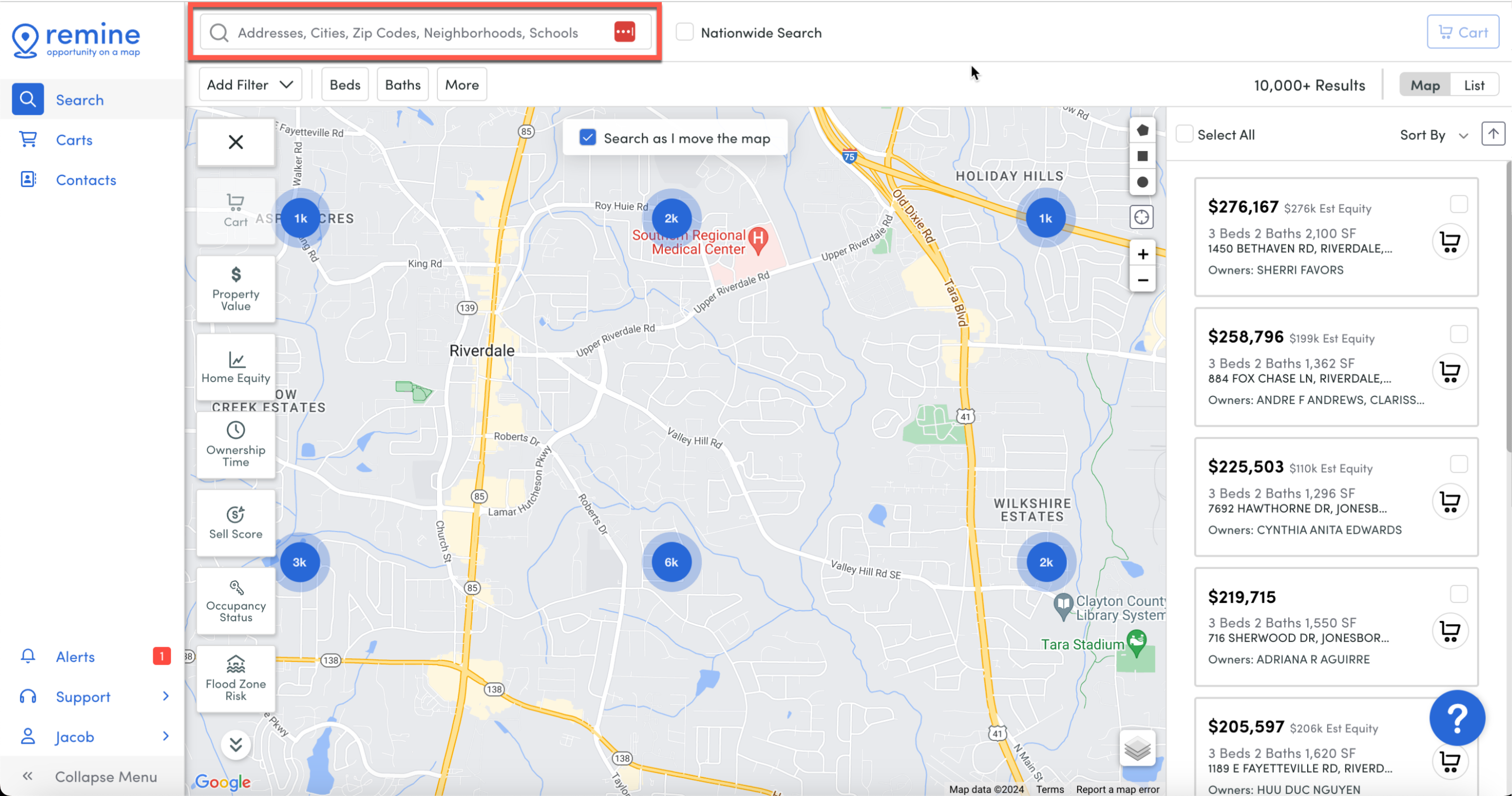This screenshot has width=1512, height=796.
Task: Click the 6k property cluster marker
Action: (x=671, y=562)
